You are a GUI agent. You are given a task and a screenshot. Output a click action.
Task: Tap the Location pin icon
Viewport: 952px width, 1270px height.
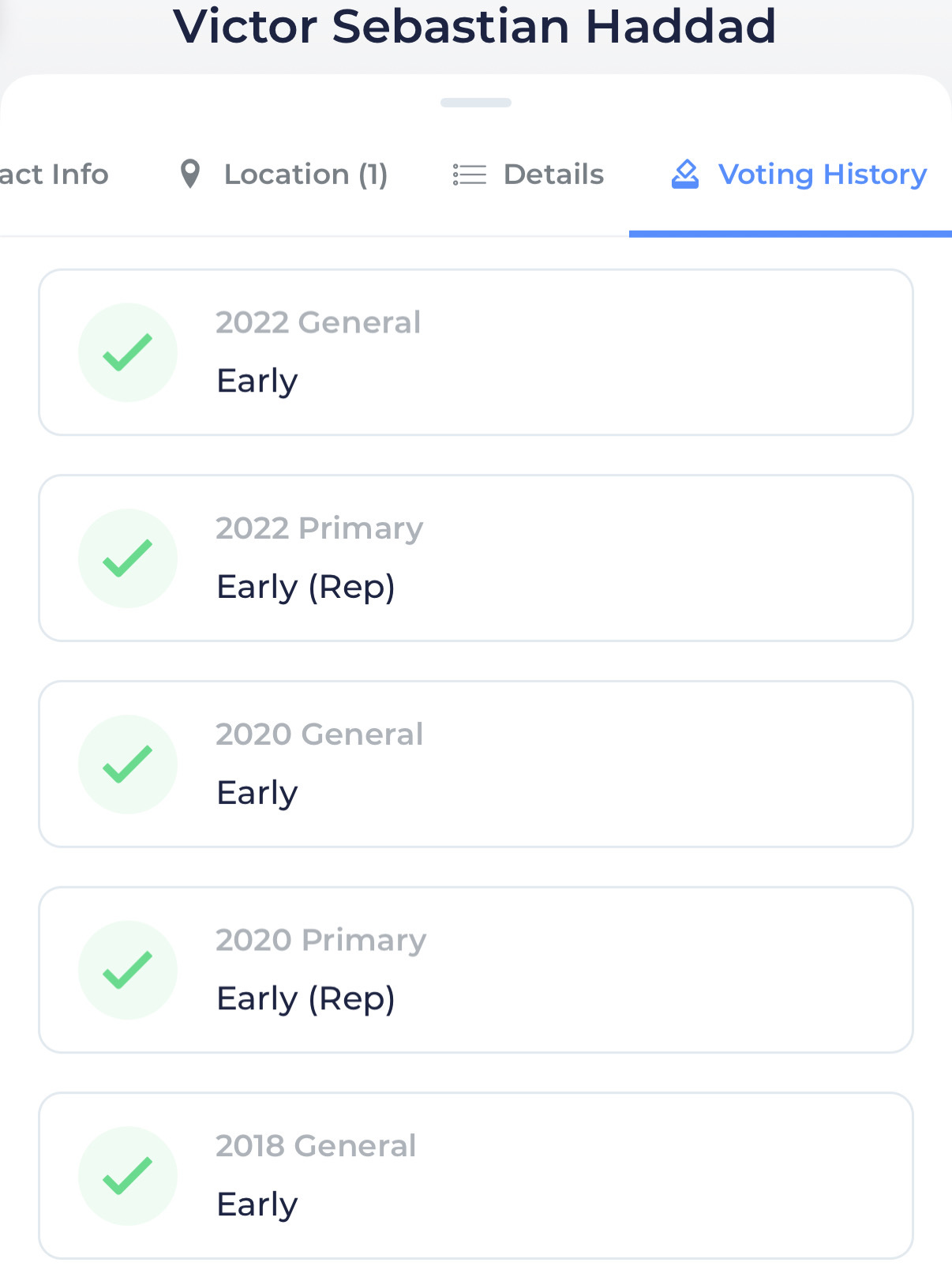189,174
